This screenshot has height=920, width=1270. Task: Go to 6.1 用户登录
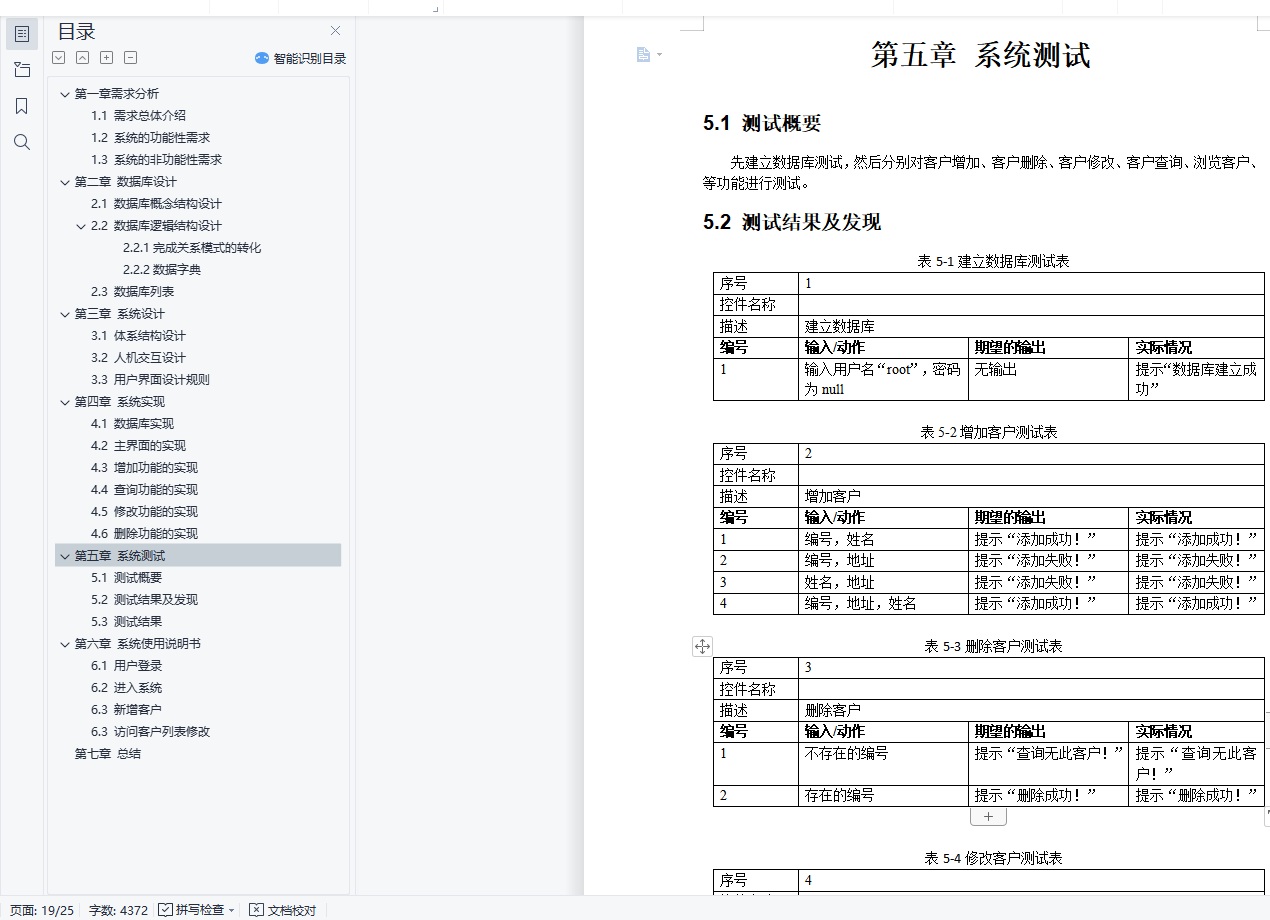[x=126, y=666]
